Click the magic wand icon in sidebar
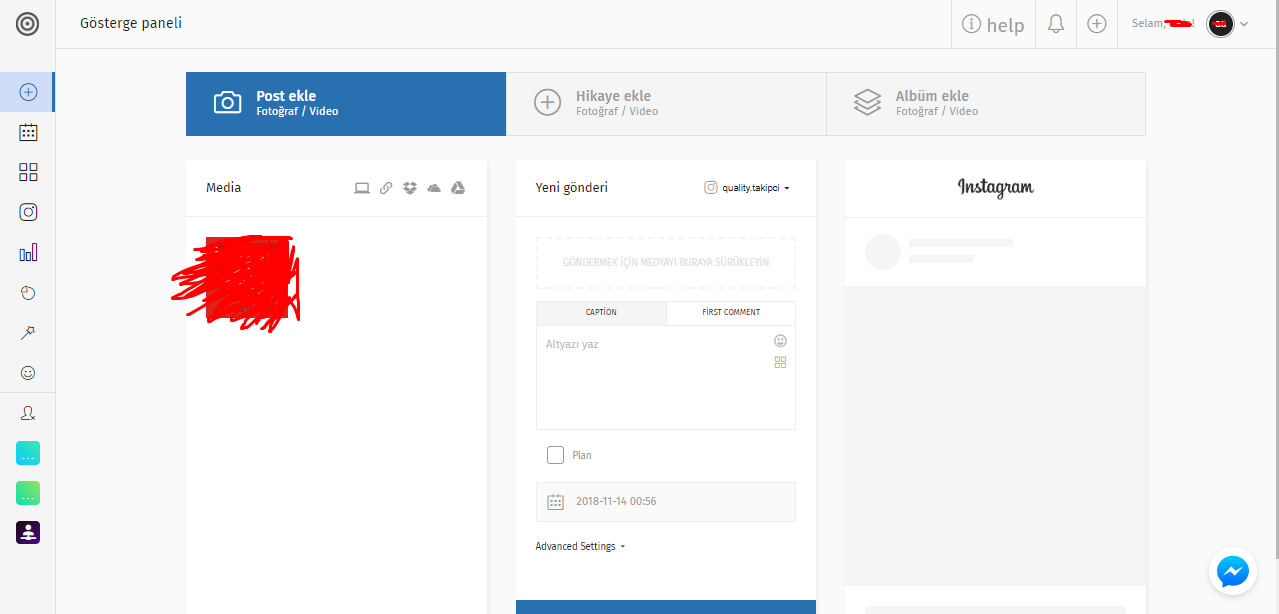1279x614 pixels. [x=28, y=333]
